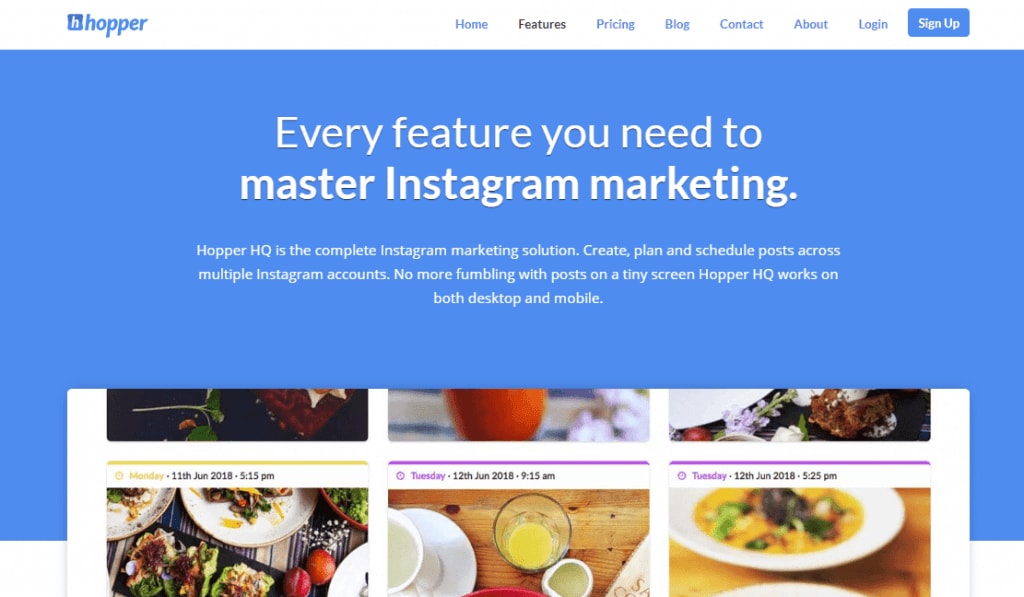The image size is (1024, 597).
Task: Click the Sign Up button
Action: coord(938,23)
